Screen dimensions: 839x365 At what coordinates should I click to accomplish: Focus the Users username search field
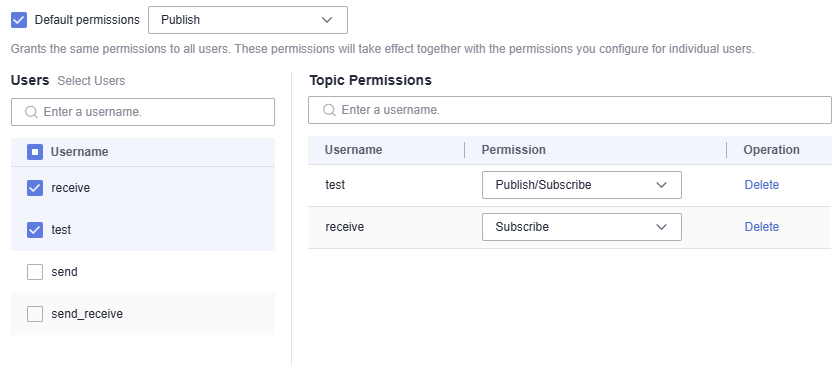click(x=143, y=112)
